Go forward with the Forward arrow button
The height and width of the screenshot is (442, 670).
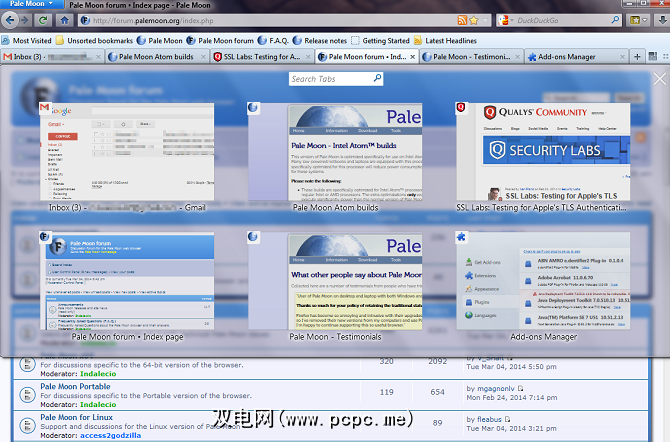pos(25,20)
